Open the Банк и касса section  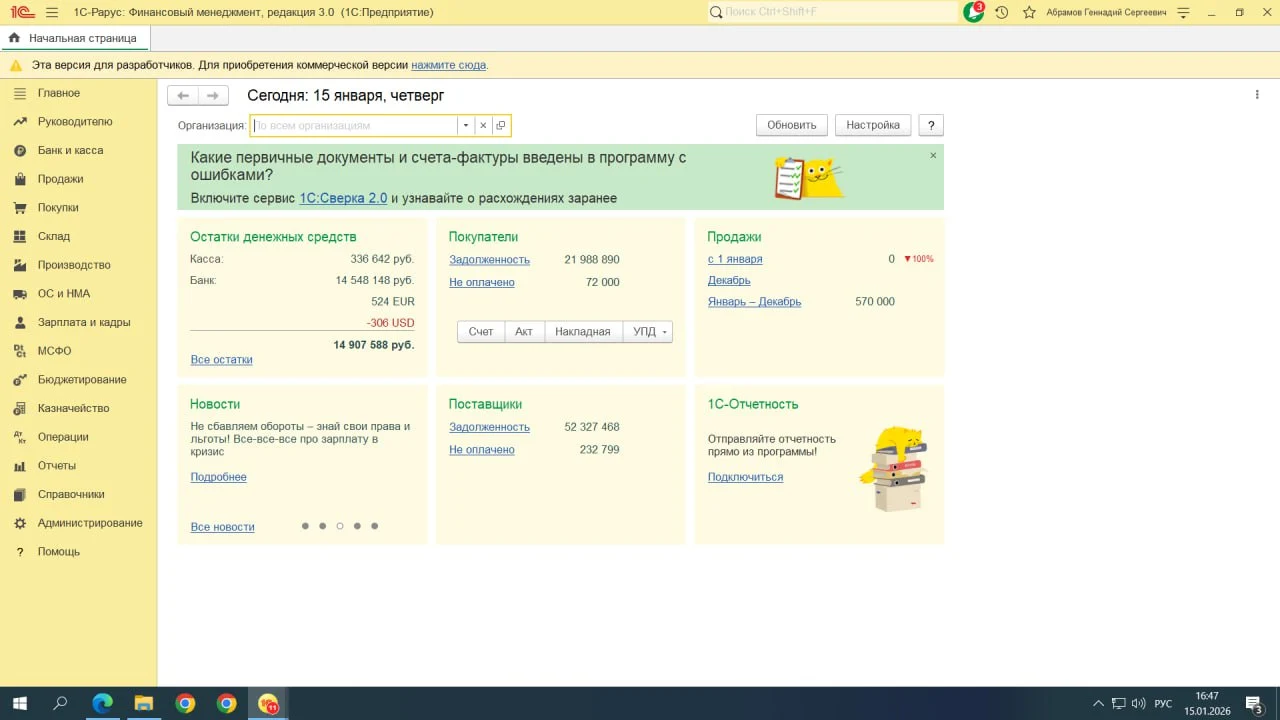(70, 150)
